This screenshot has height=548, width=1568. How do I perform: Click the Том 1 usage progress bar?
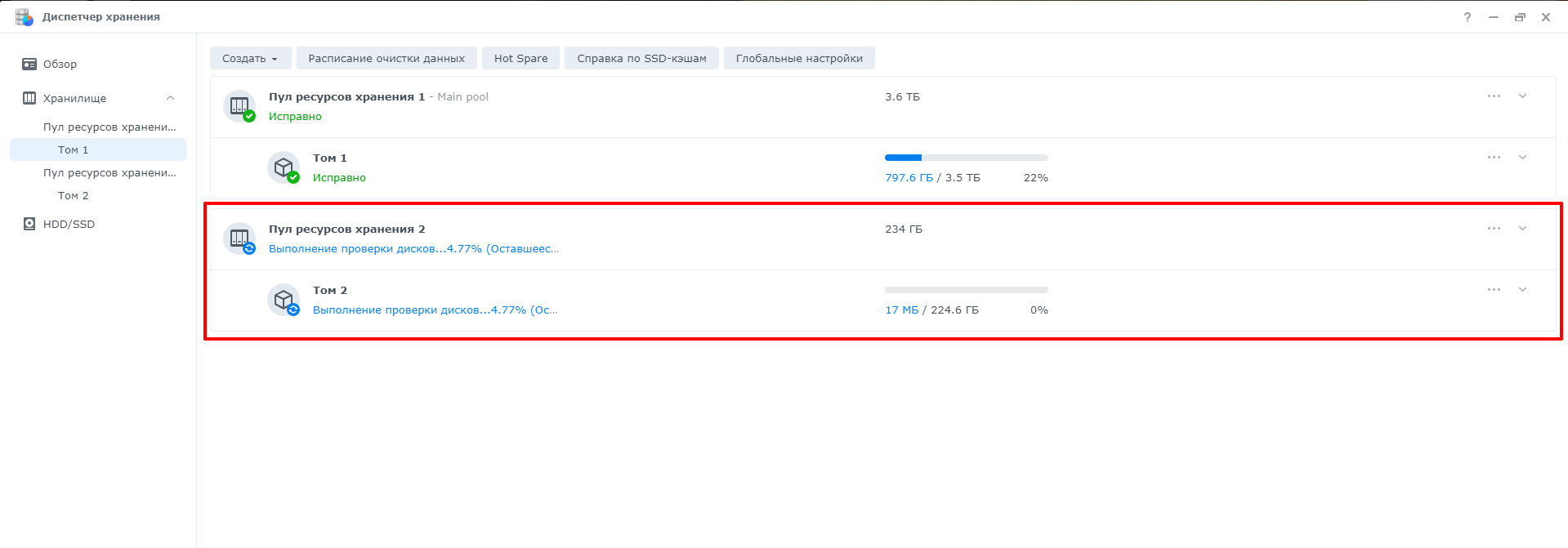967,158
